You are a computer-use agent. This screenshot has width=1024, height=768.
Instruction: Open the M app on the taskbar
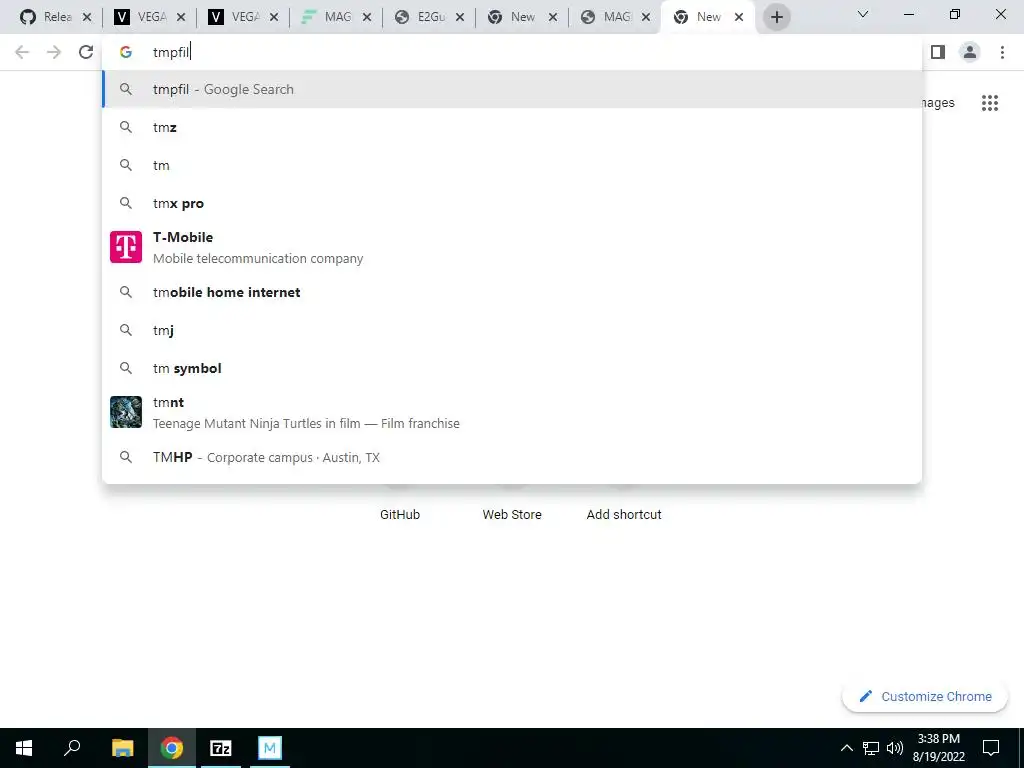click(270, 748)
